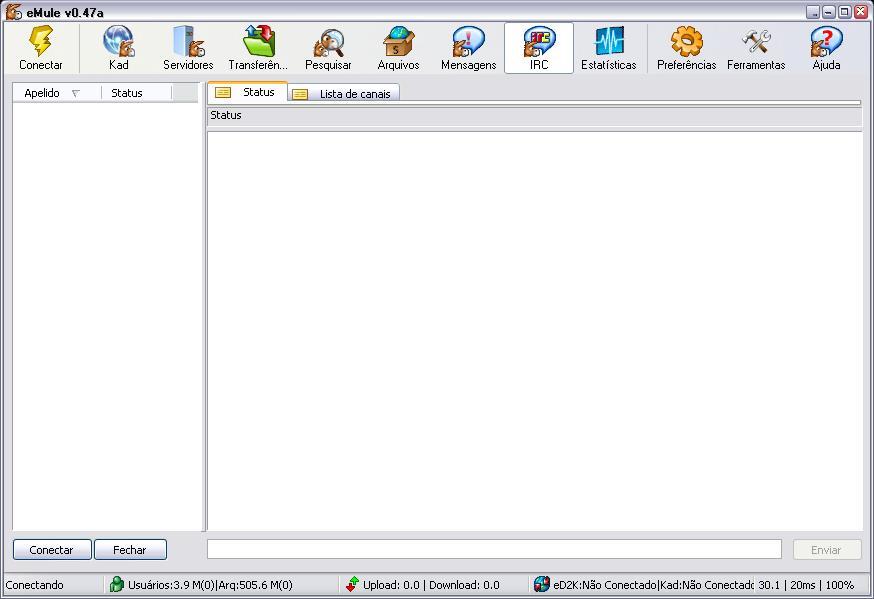Focus the IRC message input field

click(x=494, y=549)
